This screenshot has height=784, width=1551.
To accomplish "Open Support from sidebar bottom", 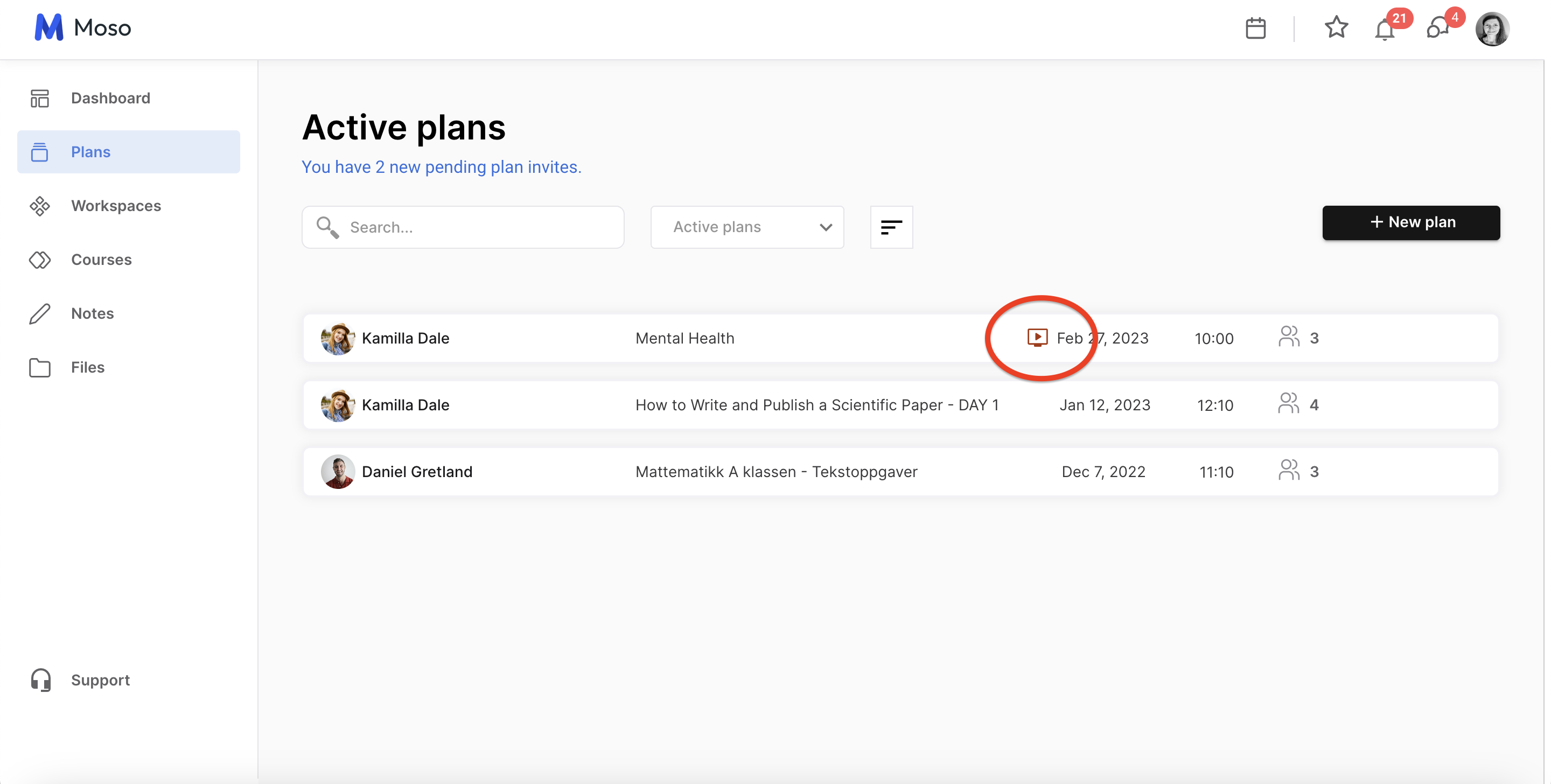I will click(x=100, y=680).
